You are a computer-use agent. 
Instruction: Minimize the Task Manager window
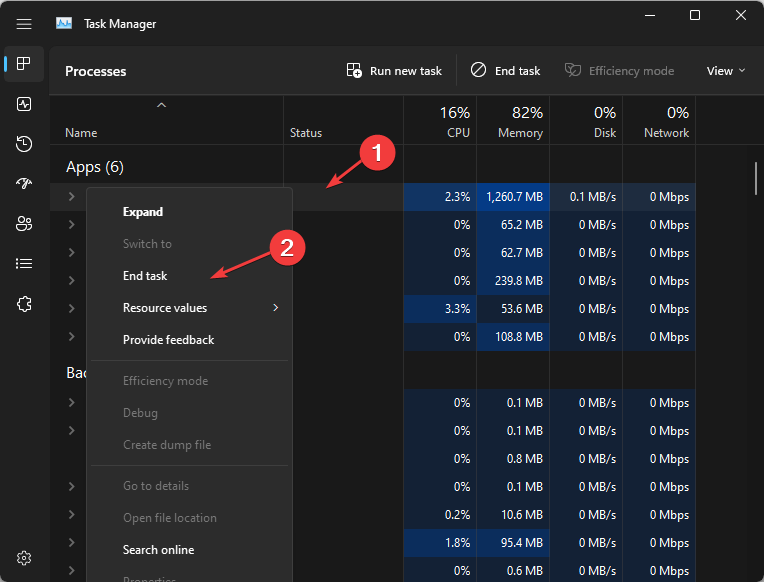649,15
